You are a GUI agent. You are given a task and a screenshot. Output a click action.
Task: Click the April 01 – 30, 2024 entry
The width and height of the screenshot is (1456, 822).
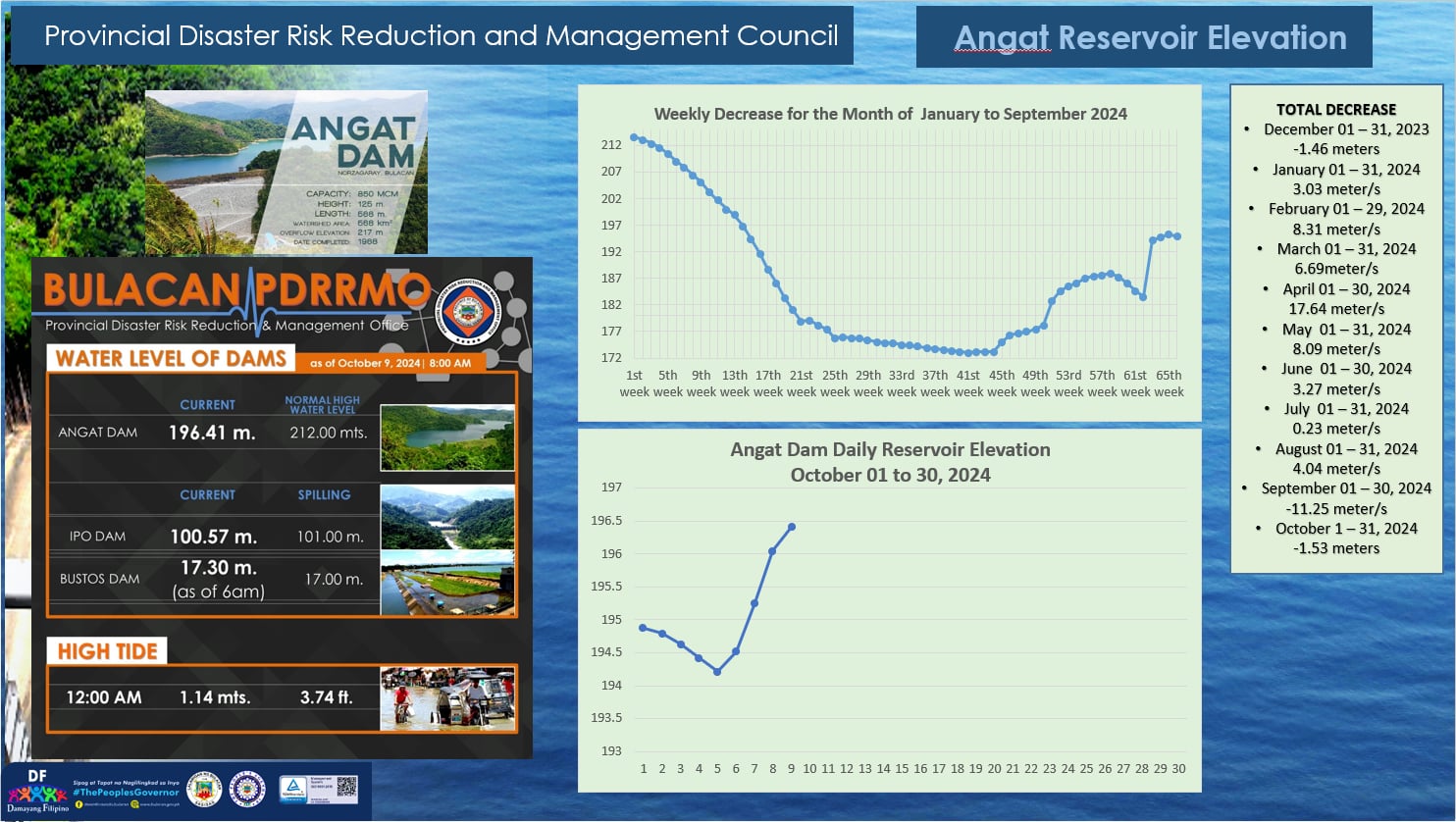[1346, 289]
